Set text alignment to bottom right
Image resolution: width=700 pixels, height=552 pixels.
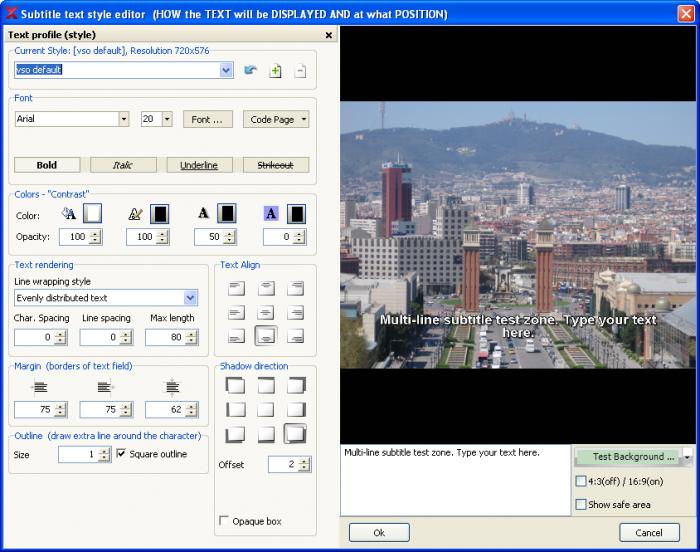(x=296, y=336)
